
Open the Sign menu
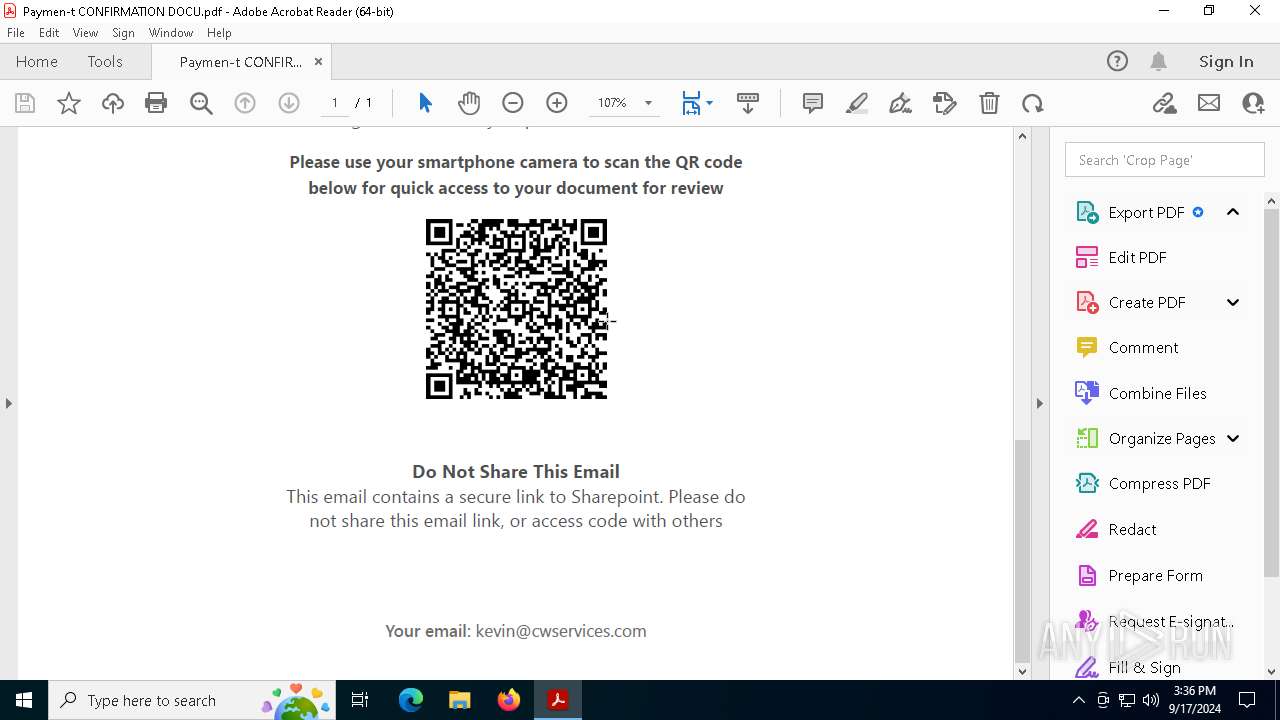123,33
